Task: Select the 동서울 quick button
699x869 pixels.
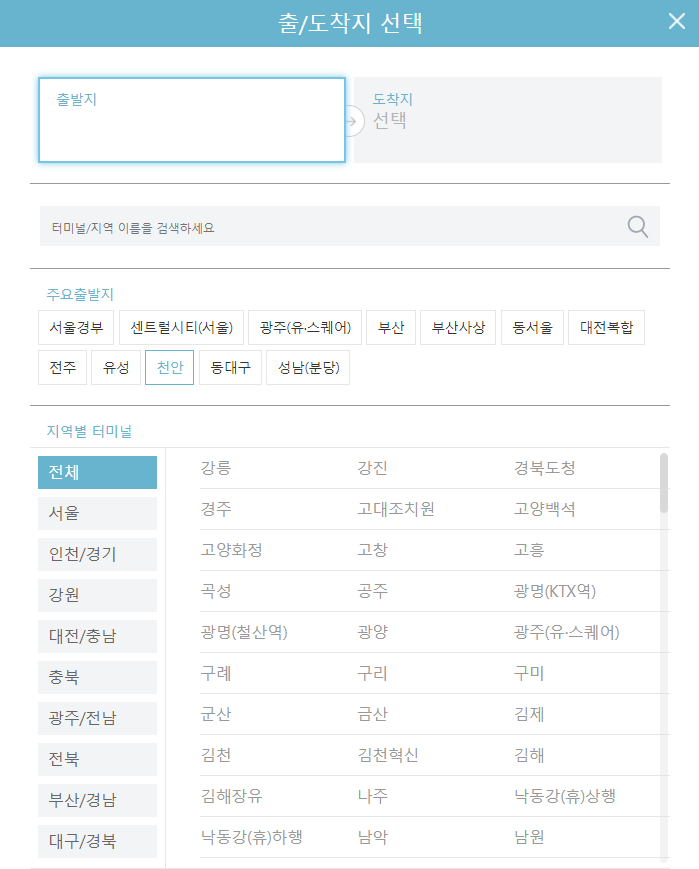Action: tap(532, 328)
